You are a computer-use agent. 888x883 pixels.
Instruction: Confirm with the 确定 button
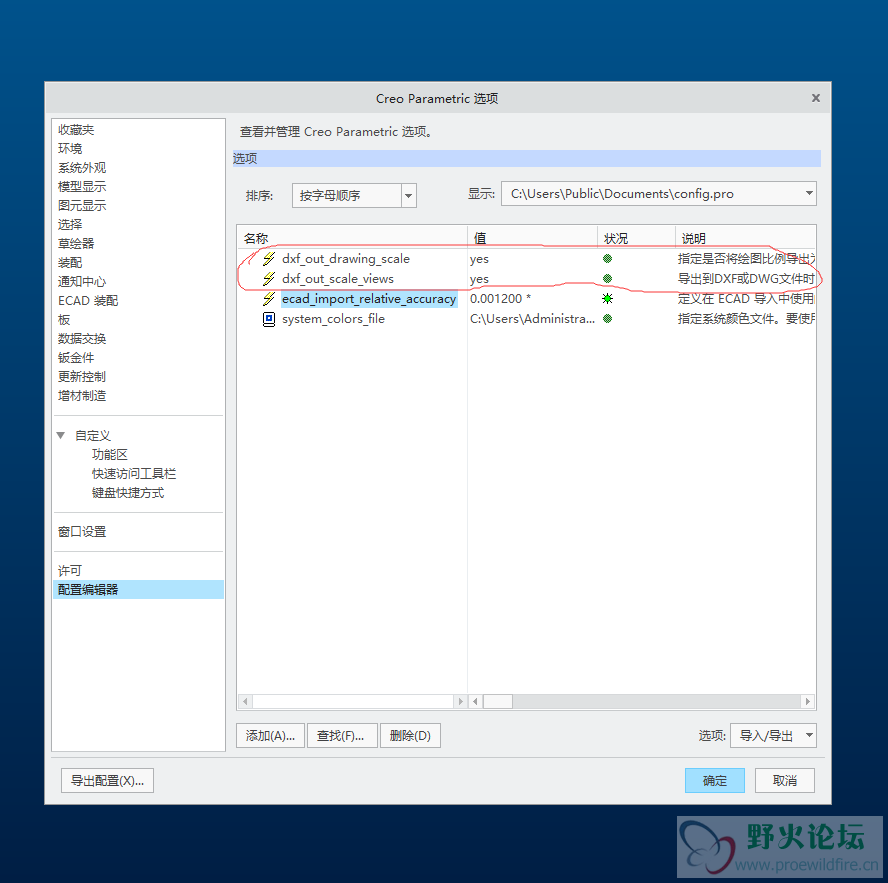(x=715, y=780)
